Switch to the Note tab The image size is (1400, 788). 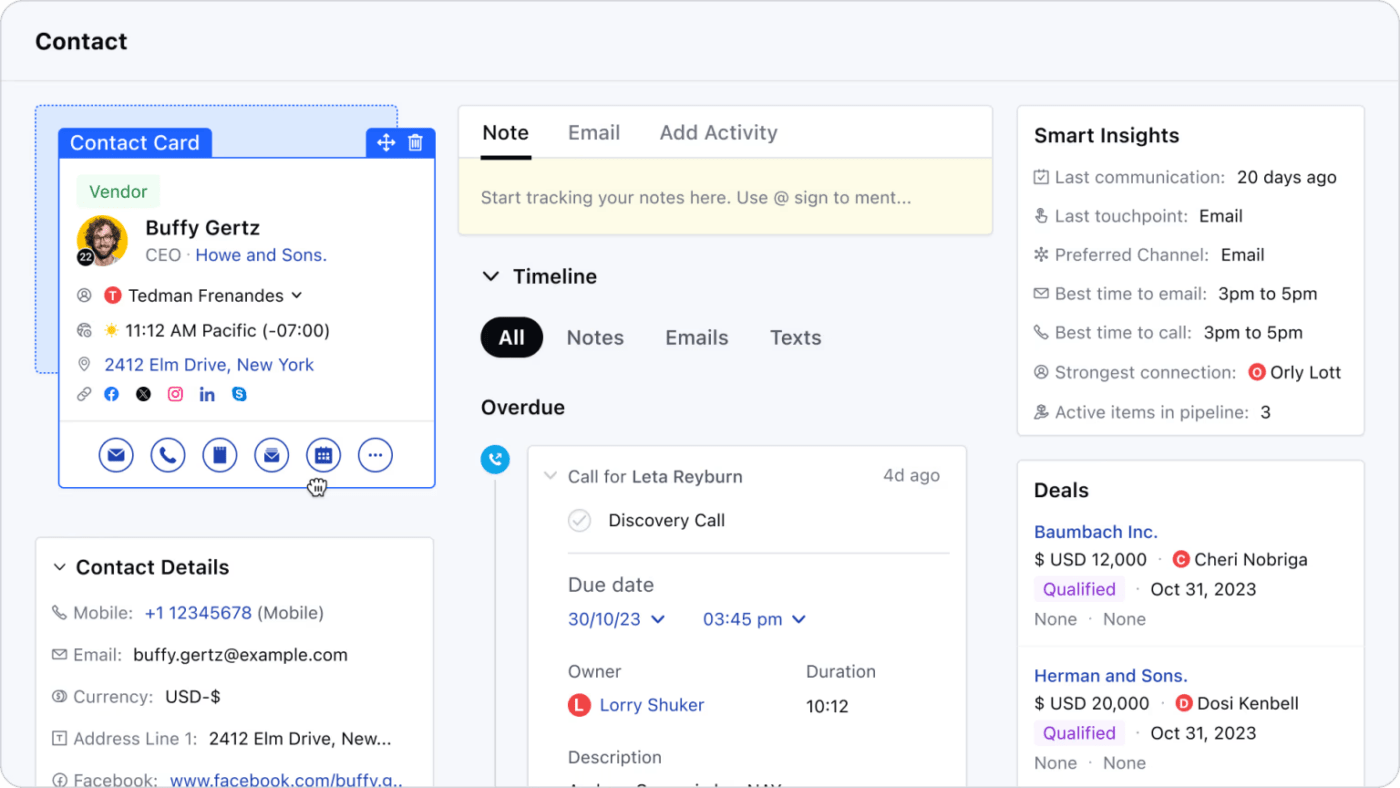pyautogui.click(x=505, y=133)
